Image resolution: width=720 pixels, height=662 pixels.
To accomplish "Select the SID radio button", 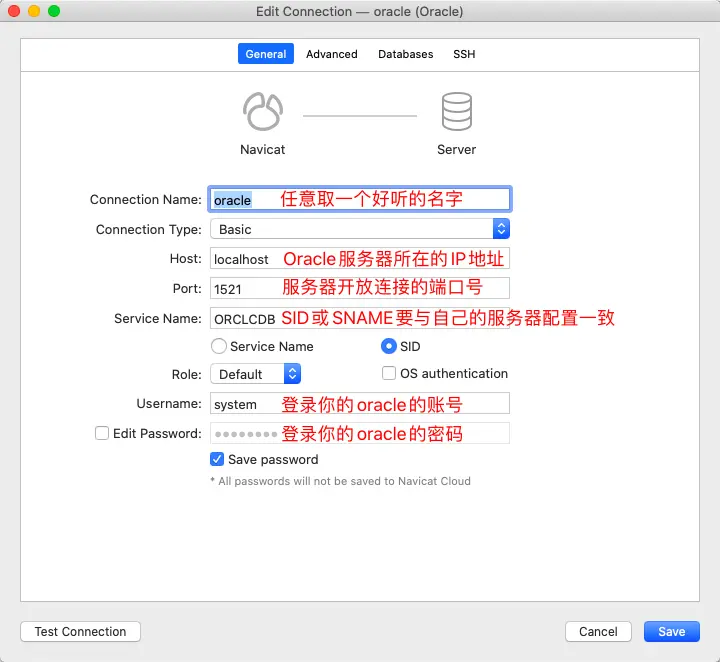I will point(389,346).
